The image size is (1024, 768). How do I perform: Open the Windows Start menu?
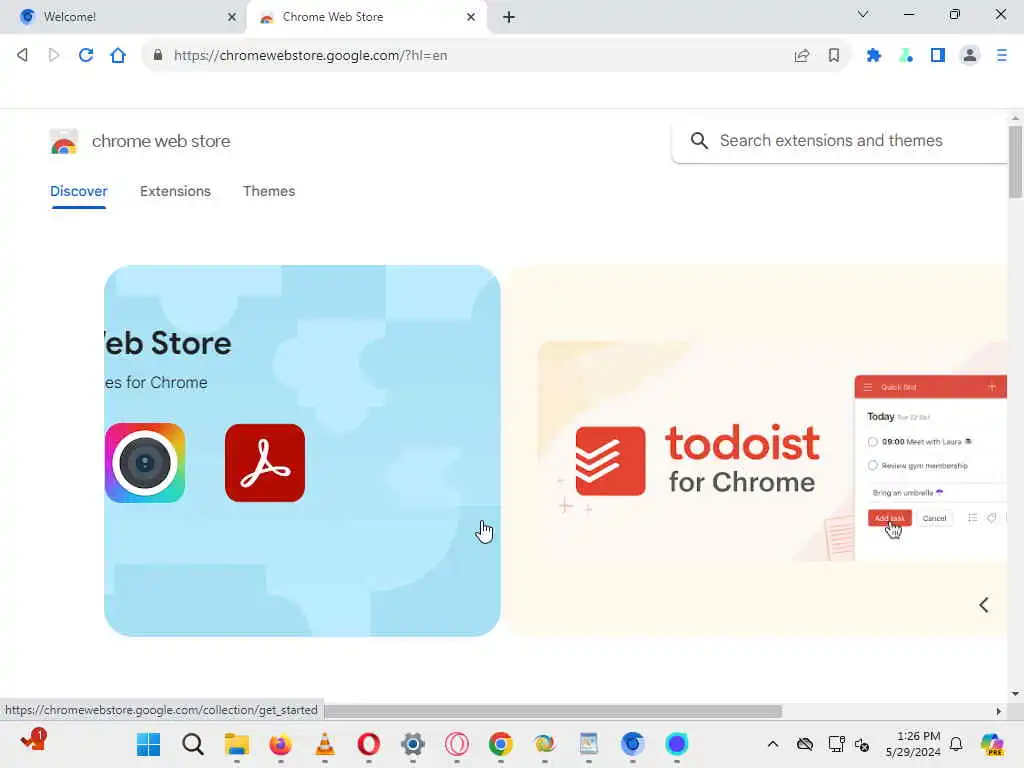point(148,744)
